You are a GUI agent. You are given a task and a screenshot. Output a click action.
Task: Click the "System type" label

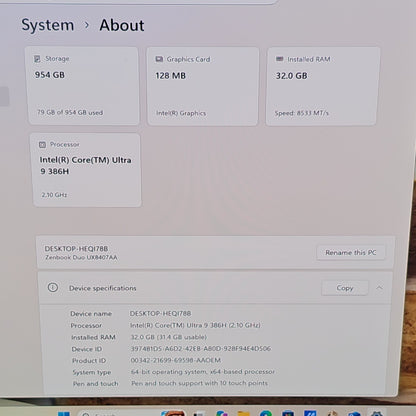coord(92,373)
